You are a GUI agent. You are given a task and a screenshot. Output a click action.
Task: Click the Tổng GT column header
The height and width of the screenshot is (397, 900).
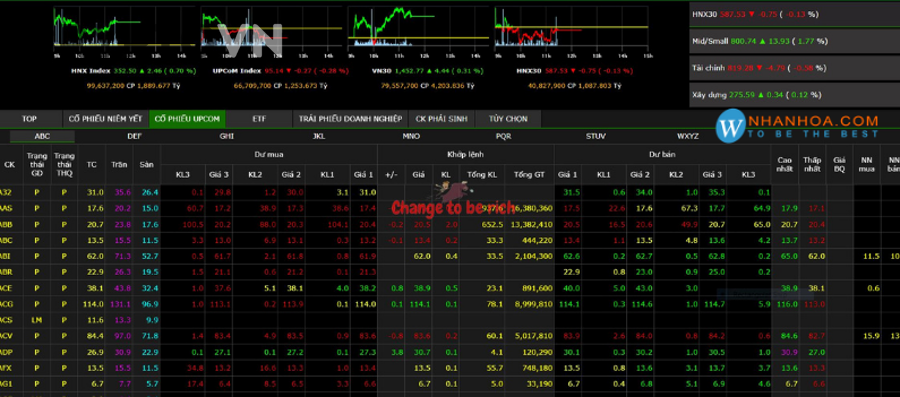click(529, 174)
